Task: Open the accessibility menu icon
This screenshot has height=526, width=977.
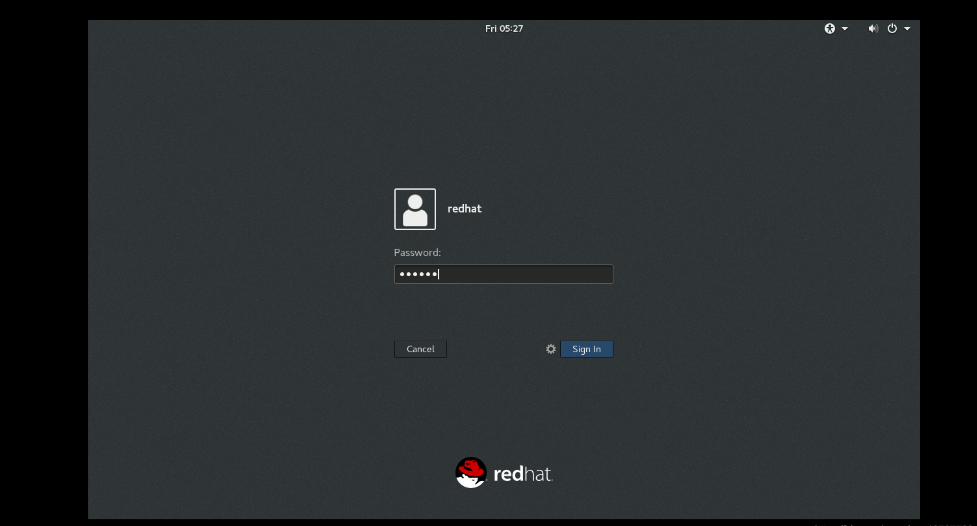Action: (x=829, y=29)
